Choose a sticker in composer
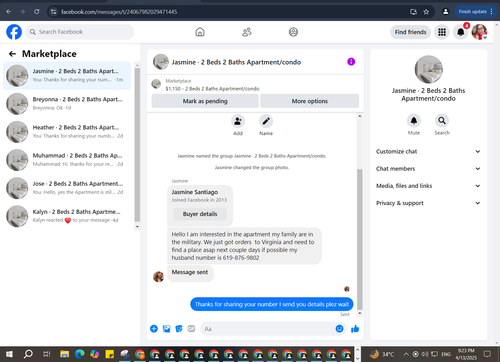The height and width of the screenshot is (362, 500). (x=179, y=329)
